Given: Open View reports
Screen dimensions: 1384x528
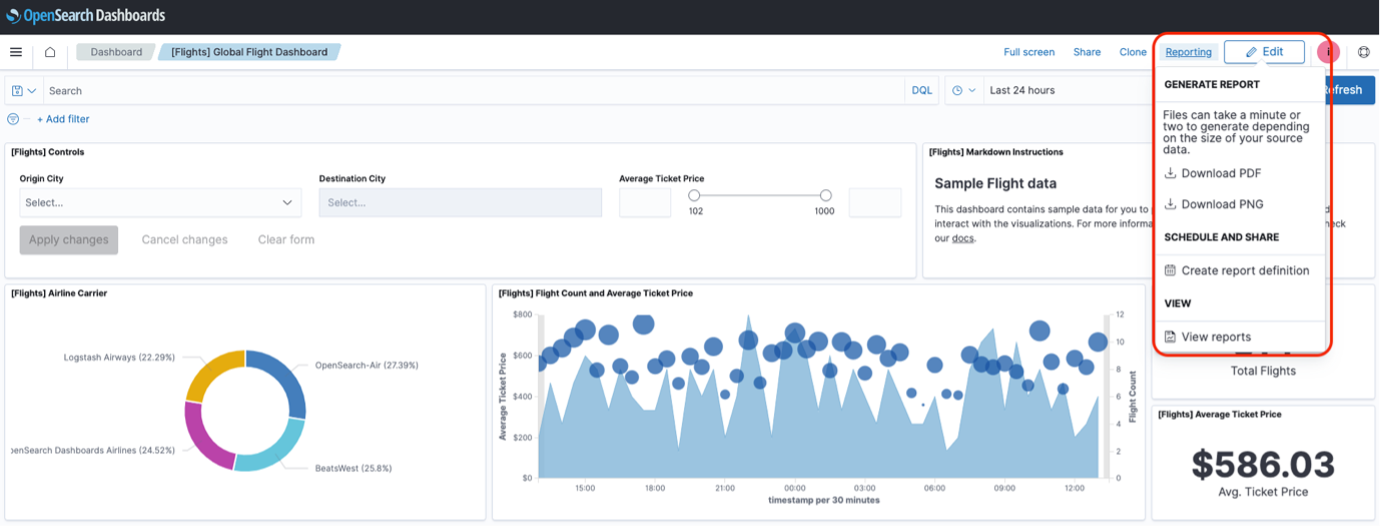Looking at the screenshot, I should coord(1208,337).
